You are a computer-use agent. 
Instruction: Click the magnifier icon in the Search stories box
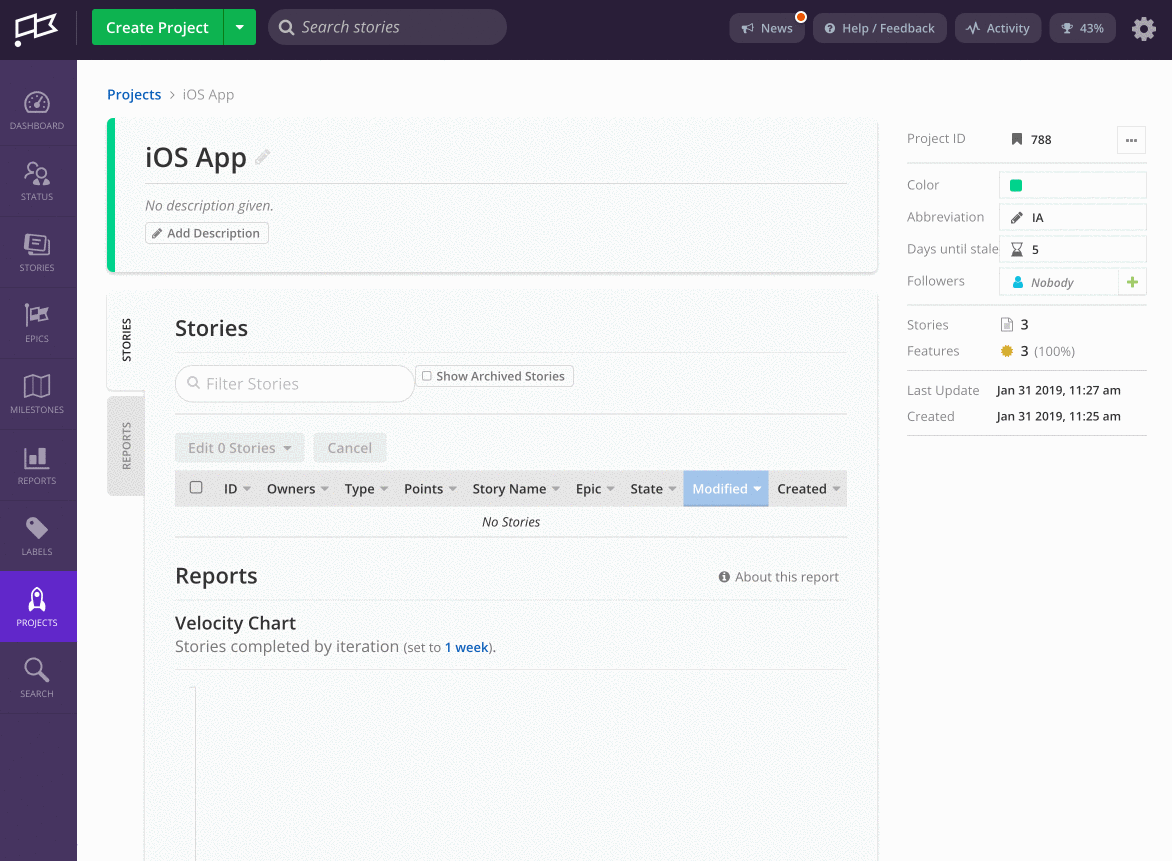(x=286, y=28)
